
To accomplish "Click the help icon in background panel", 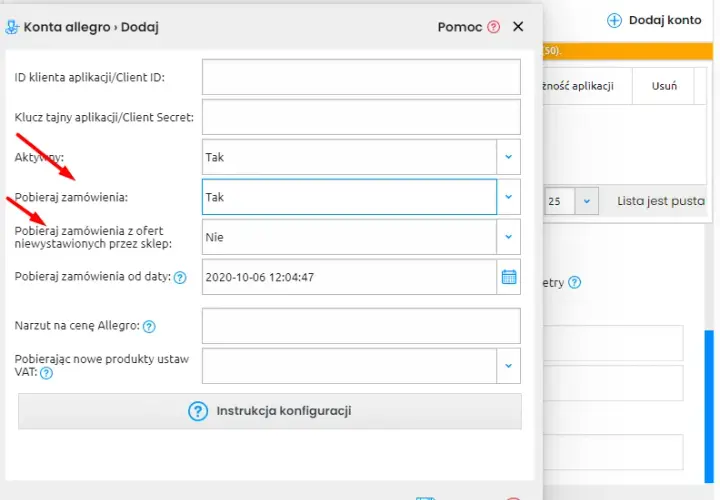I will coord(574,282).
